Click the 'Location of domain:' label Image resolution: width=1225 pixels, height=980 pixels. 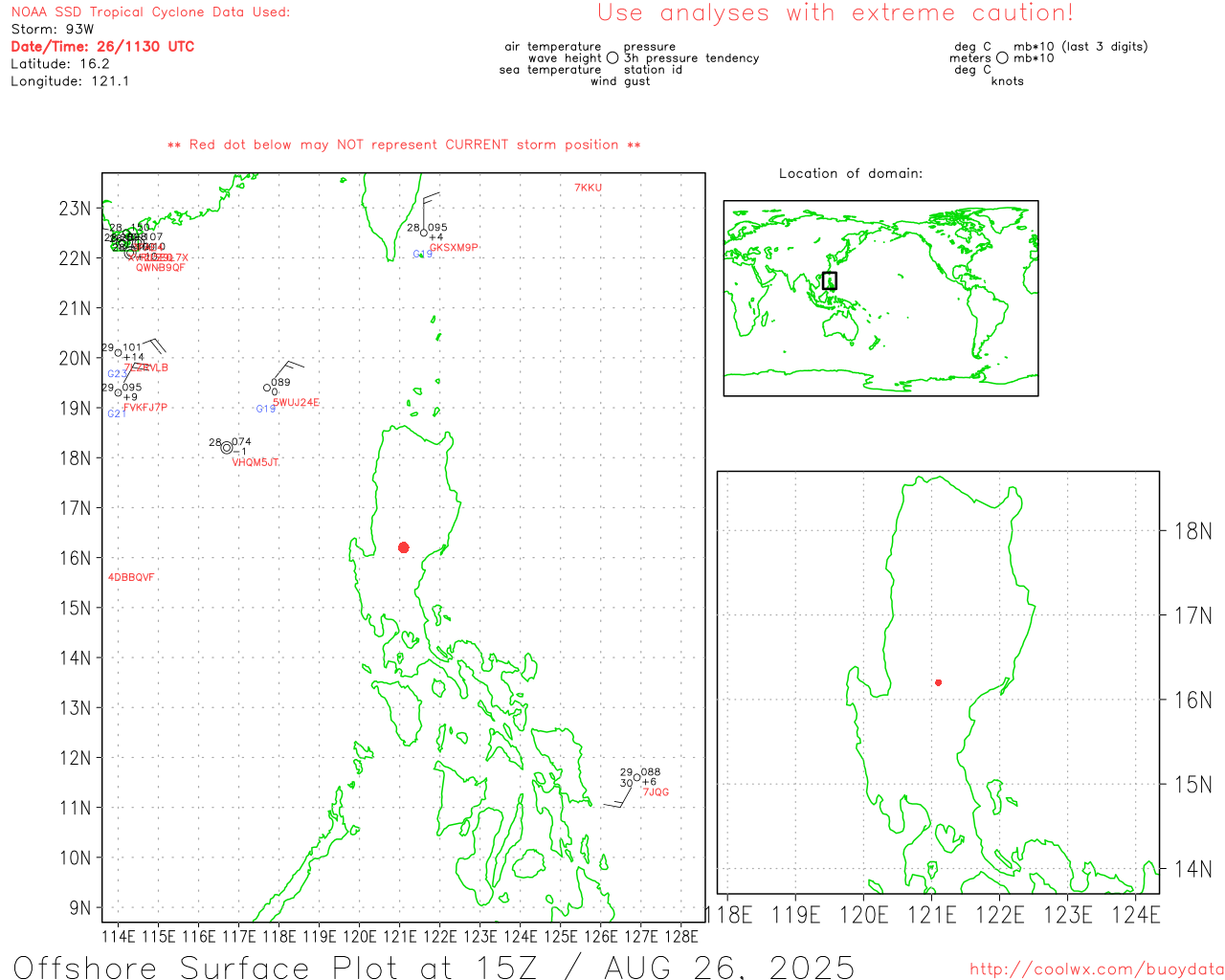[851, 173]
